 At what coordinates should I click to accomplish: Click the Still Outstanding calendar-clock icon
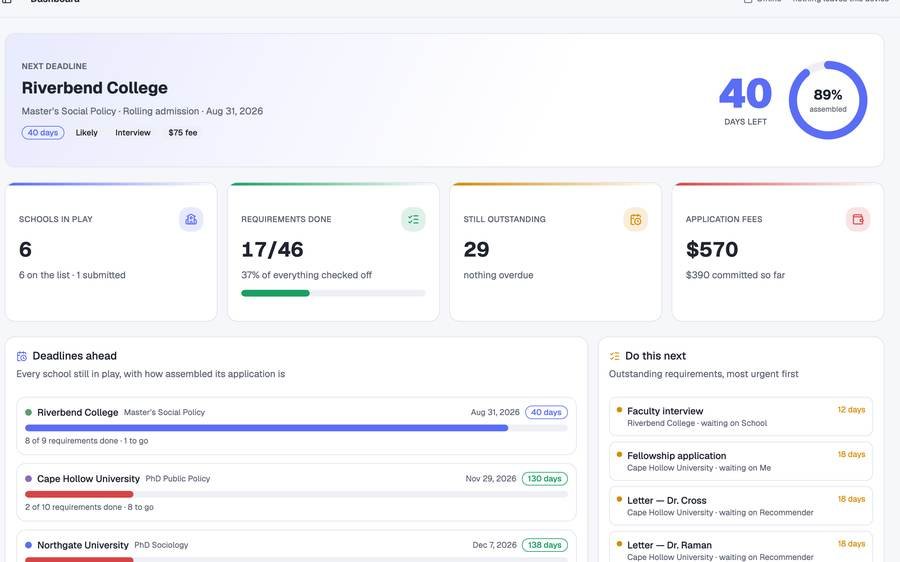click(x=635, y=219)
